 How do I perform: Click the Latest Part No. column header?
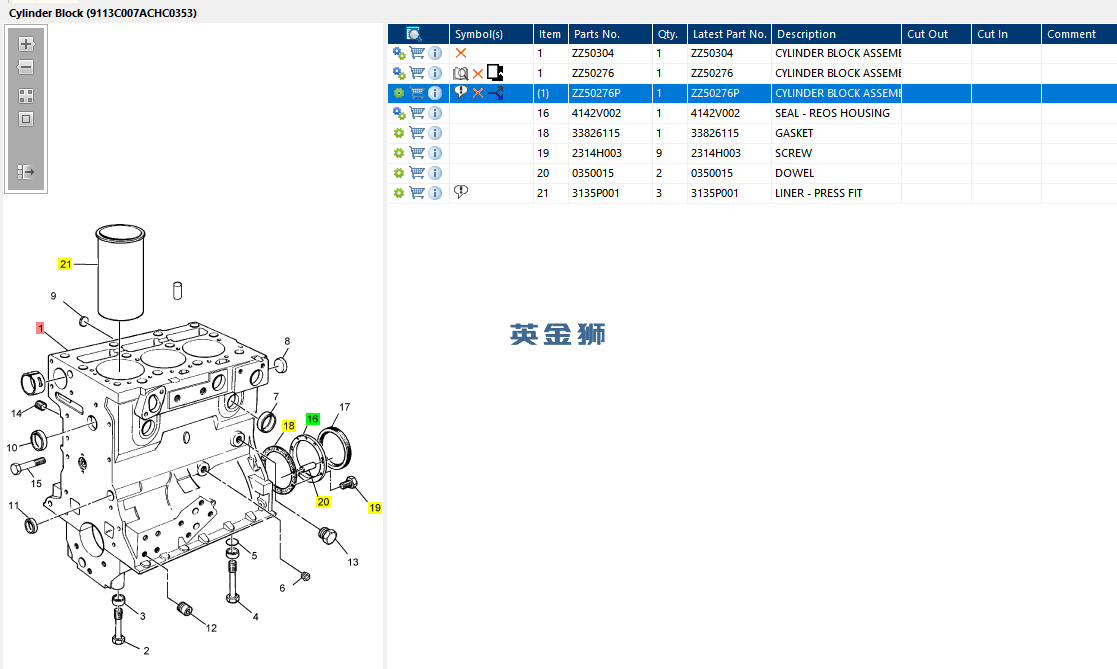point(729,34)
